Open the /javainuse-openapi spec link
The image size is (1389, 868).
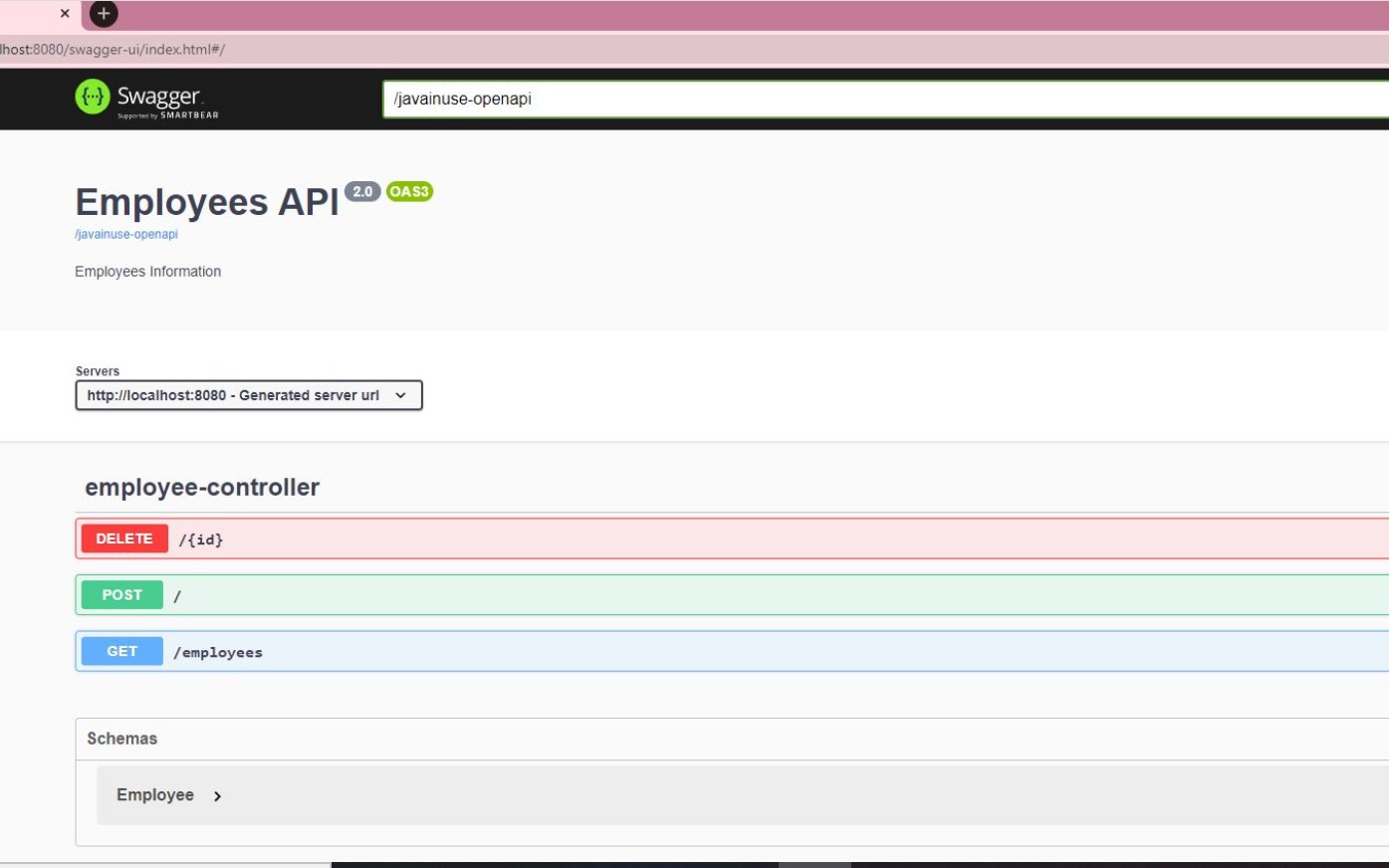coord(125,234)
